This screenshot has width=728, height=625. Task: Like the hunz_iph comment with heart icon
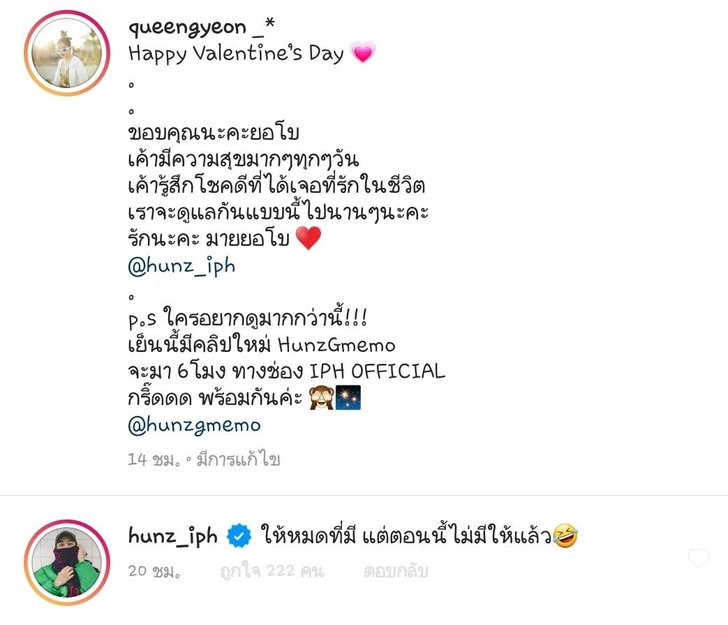coord(698,558)
